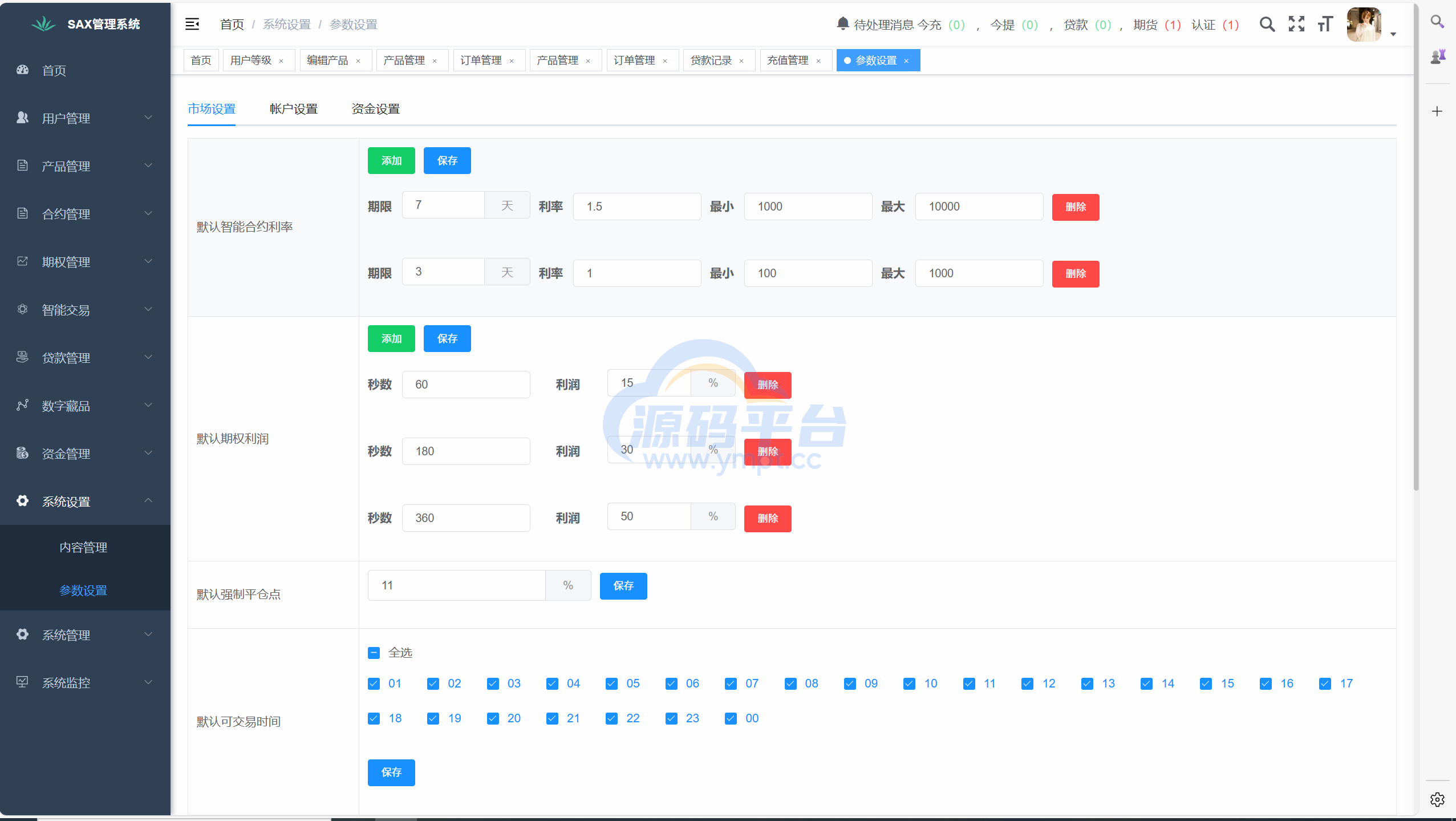1456x821 pixels.
Task: Switch to 帐户设置 tab
Action: tap(294, 108)
